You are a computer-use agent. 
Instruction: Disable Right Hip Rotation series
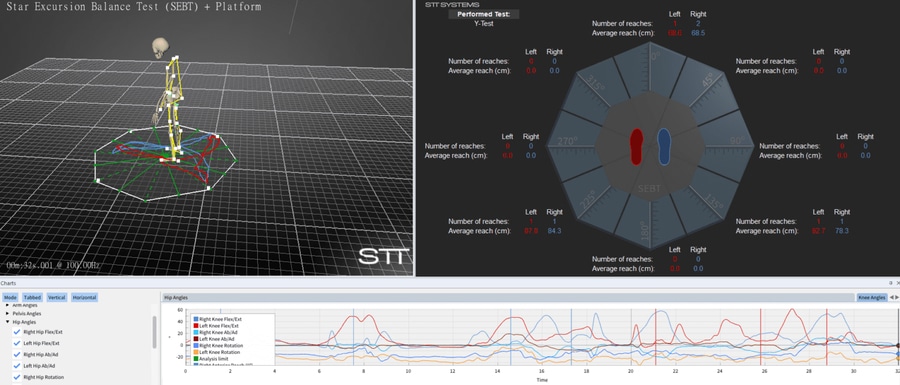click(x=17, y=377)
